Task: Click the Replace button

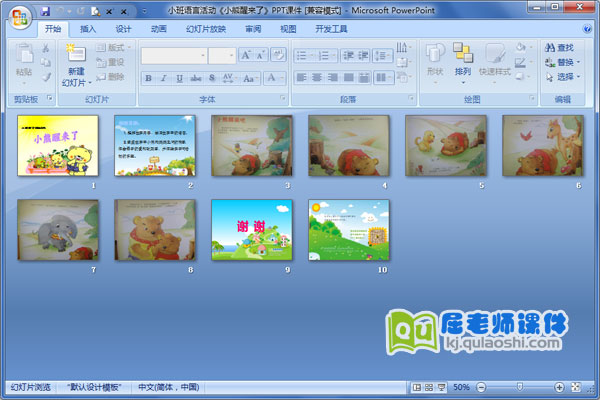Action: point(562,62)
